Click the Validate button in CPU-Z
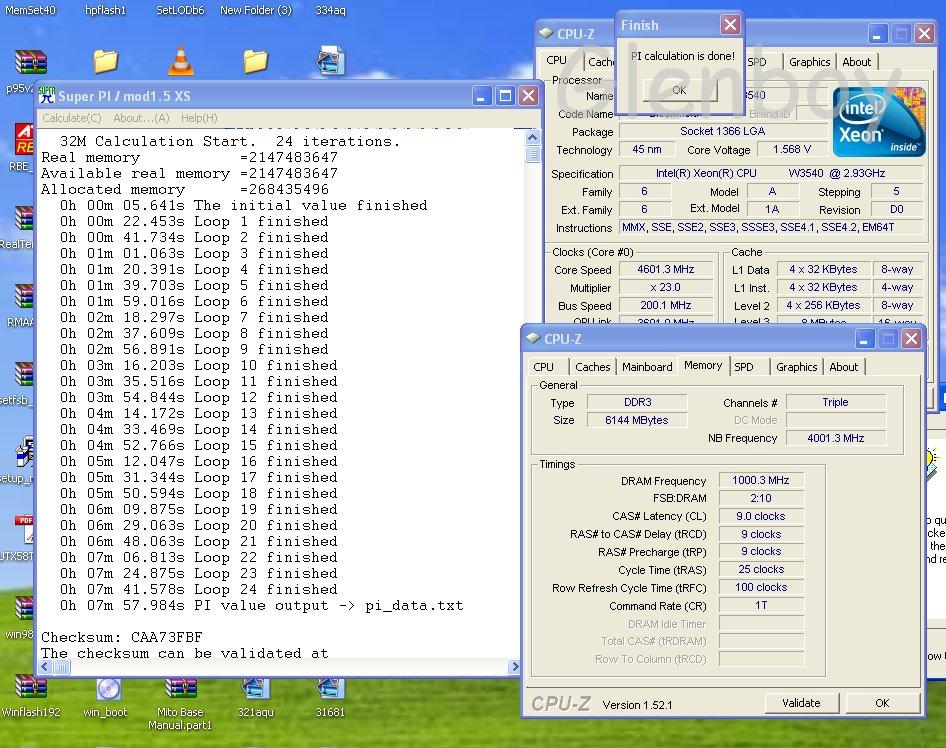This screenshot has width=946, height=748. (801, 703)
